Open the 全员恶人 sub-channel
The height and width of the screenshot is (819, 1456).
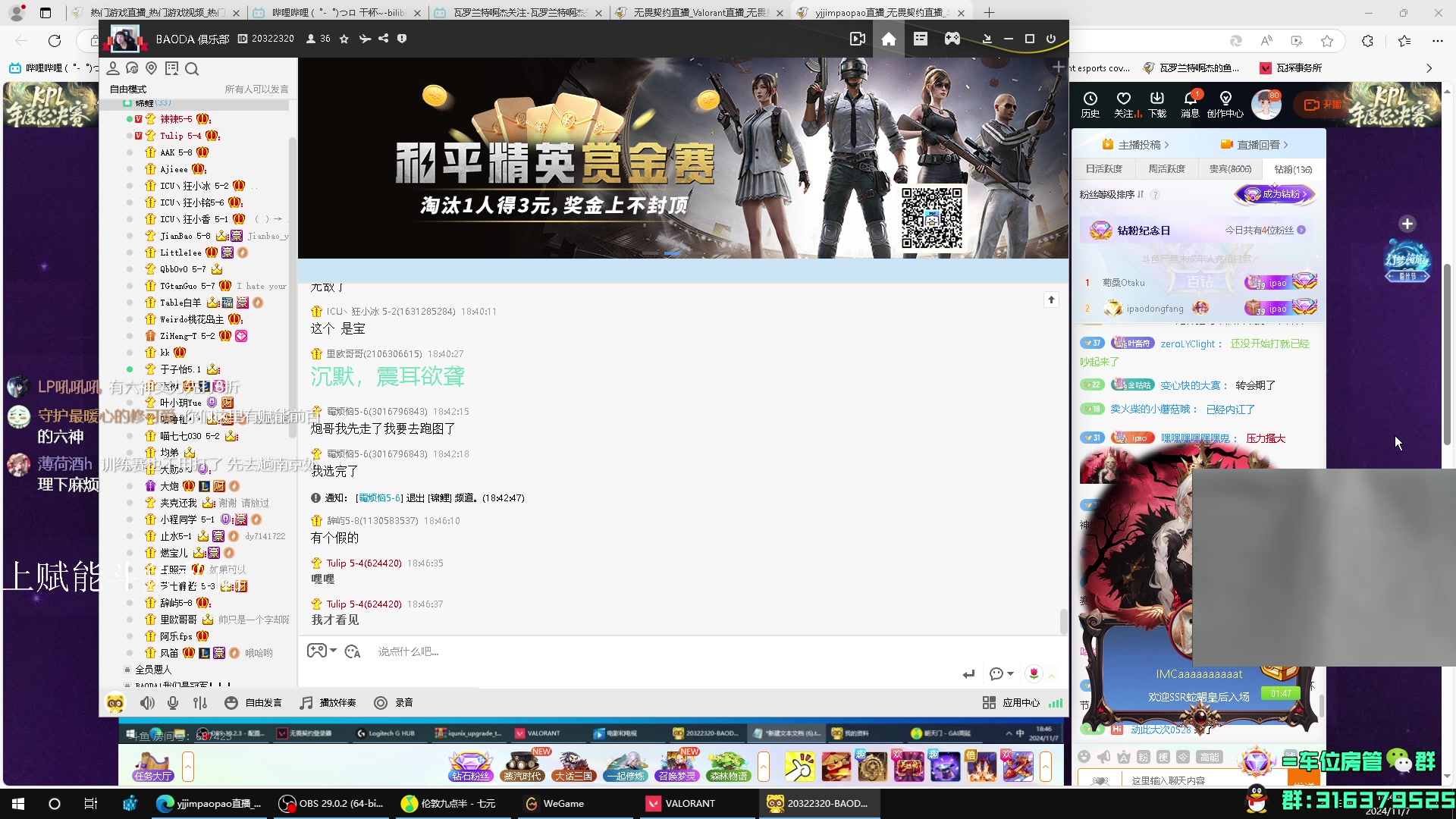(153, 670)
